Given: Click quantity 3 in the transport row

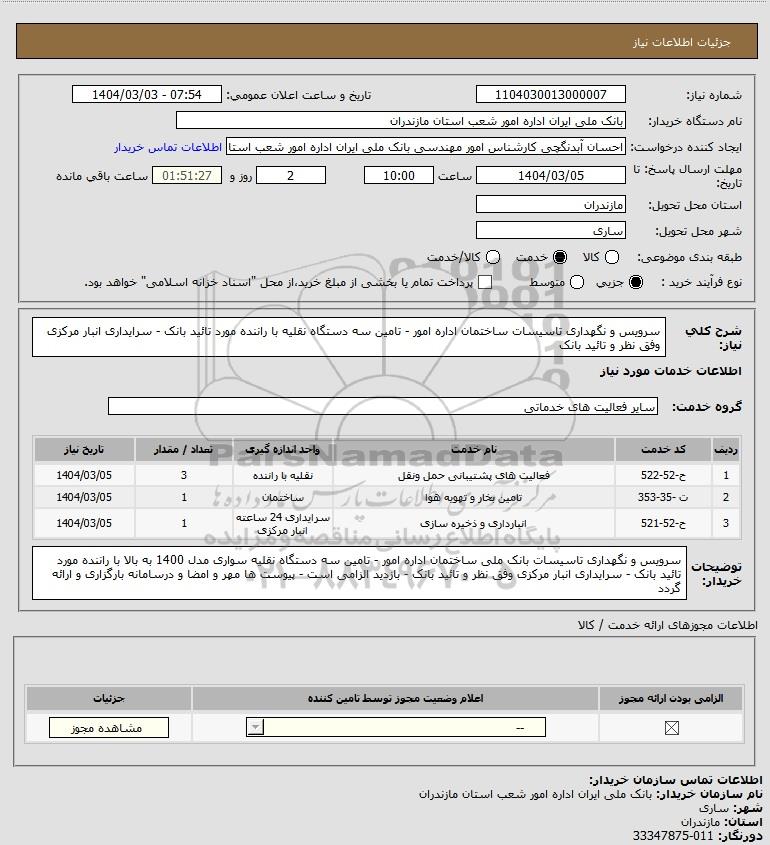Looking at the screenshot, I should pyautogui.click(x=184, y=475).
